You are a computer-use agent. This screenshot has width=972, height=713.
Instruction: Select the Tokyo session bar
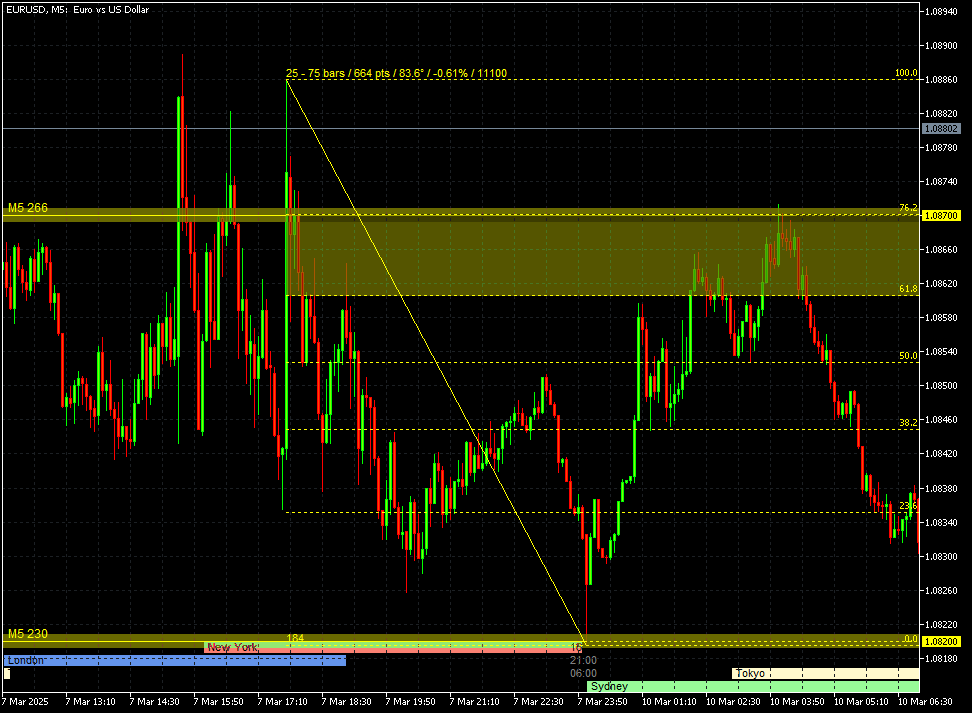coord(825,673)
